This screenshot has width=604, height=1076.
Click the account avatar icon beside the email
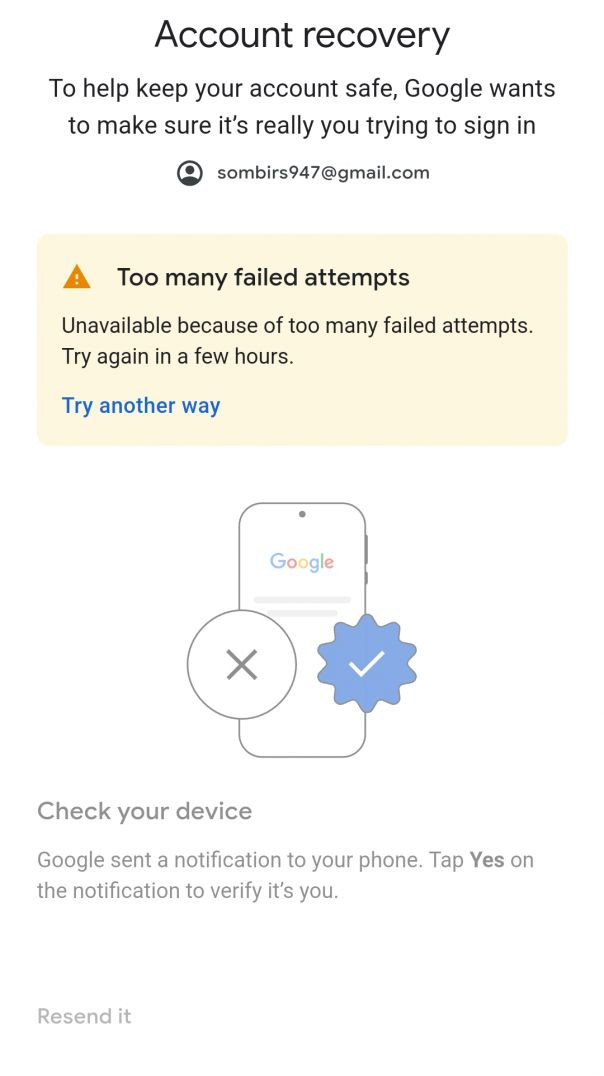pos(189,173)
